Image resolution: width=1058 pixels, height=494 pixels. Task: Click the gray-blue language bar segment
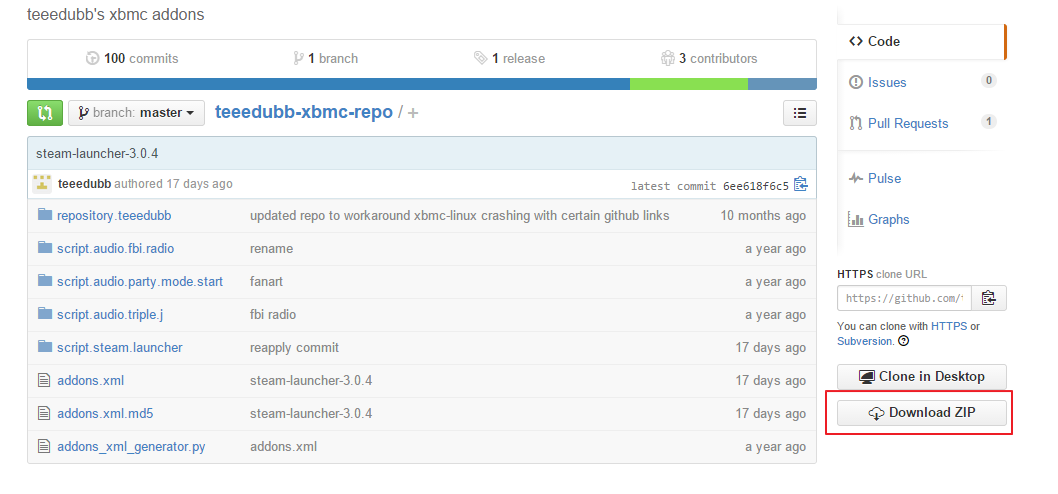pyautogui.click(x=782, y=84)
